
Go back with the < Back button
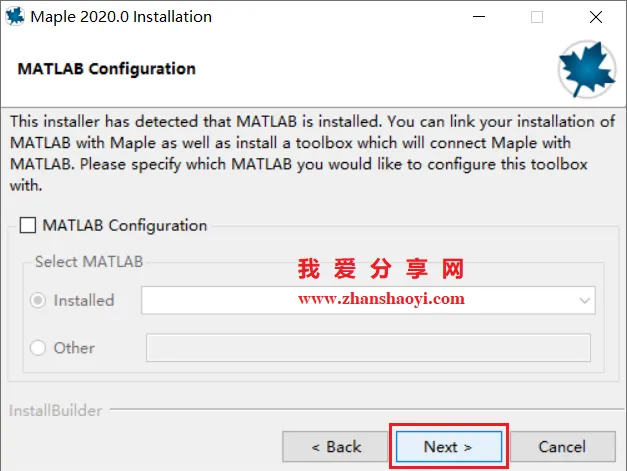pyautogui.click(x=336, y=447)
